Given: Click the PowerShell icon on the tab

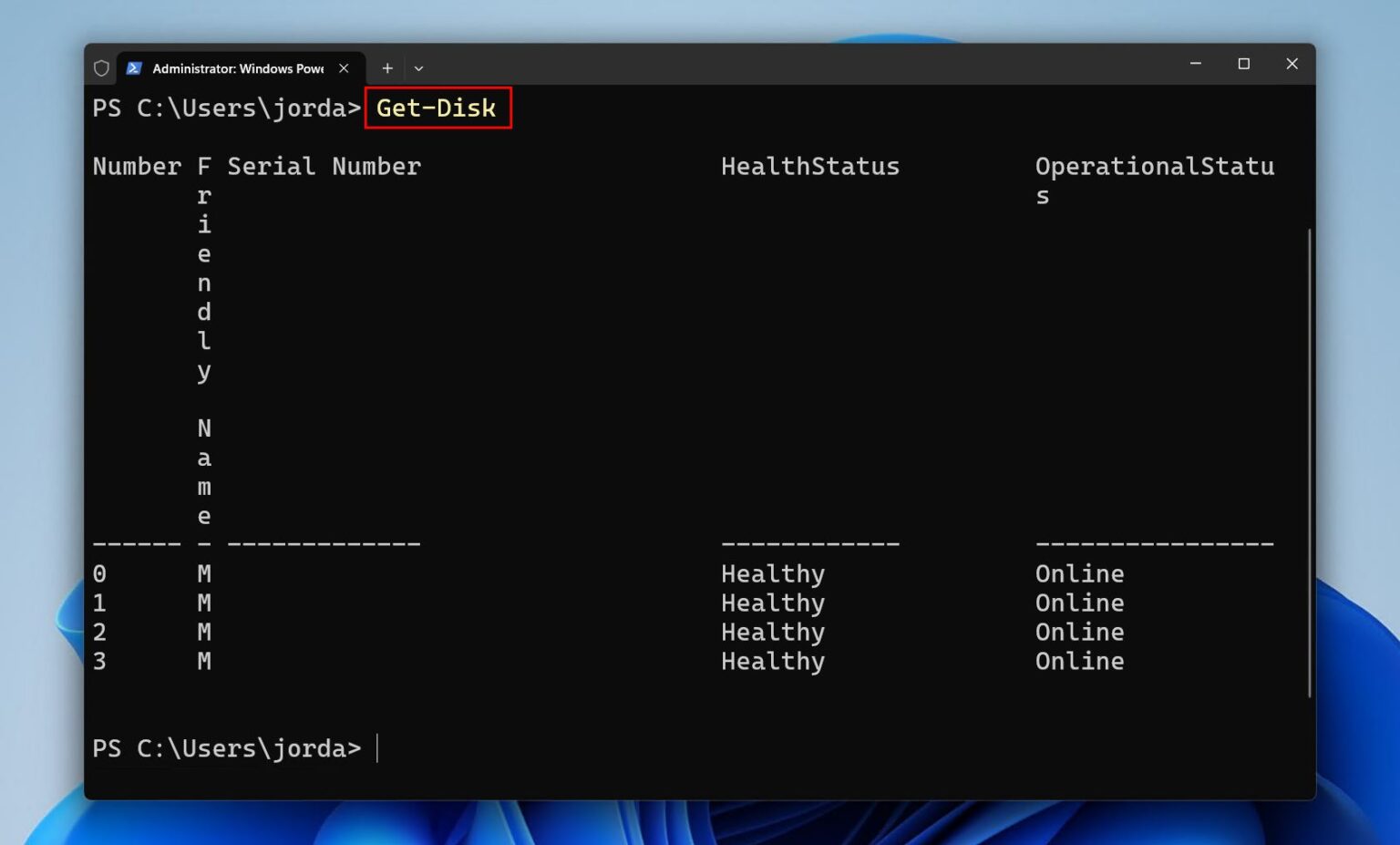Looking at the screenshot, I should pyautogui.click(x=133, y=67).
